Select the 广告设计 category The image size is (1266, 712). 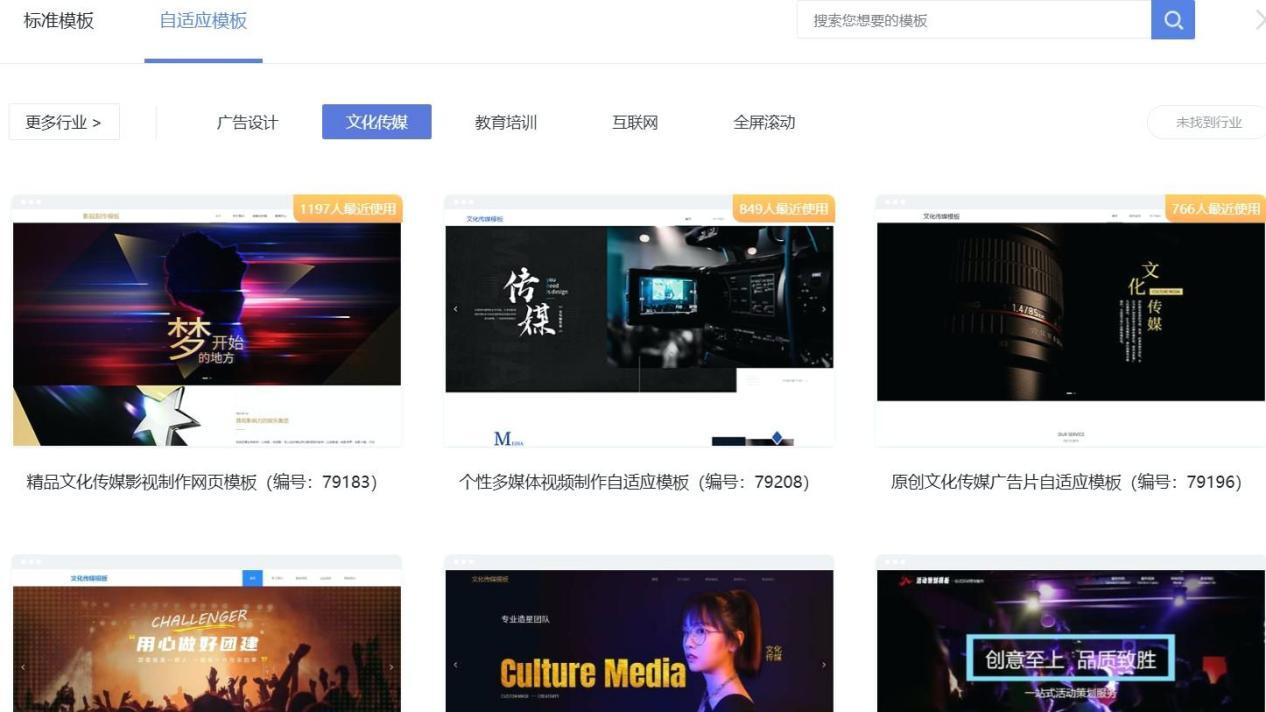click(x=246, y=122)
